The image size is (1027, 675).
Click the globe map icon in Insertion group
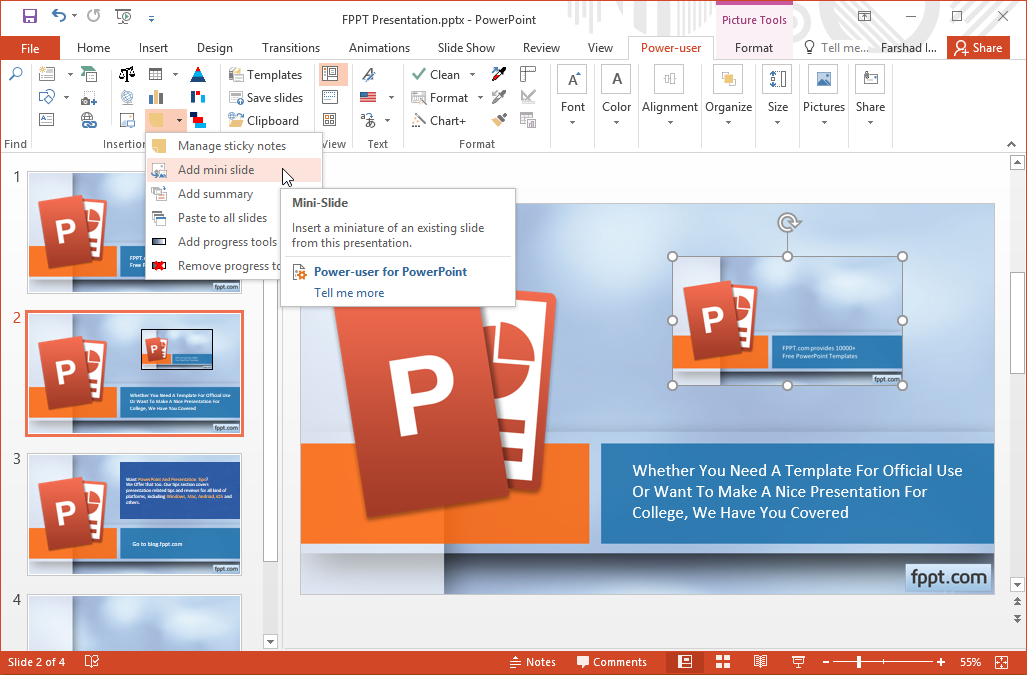point(127,97)
